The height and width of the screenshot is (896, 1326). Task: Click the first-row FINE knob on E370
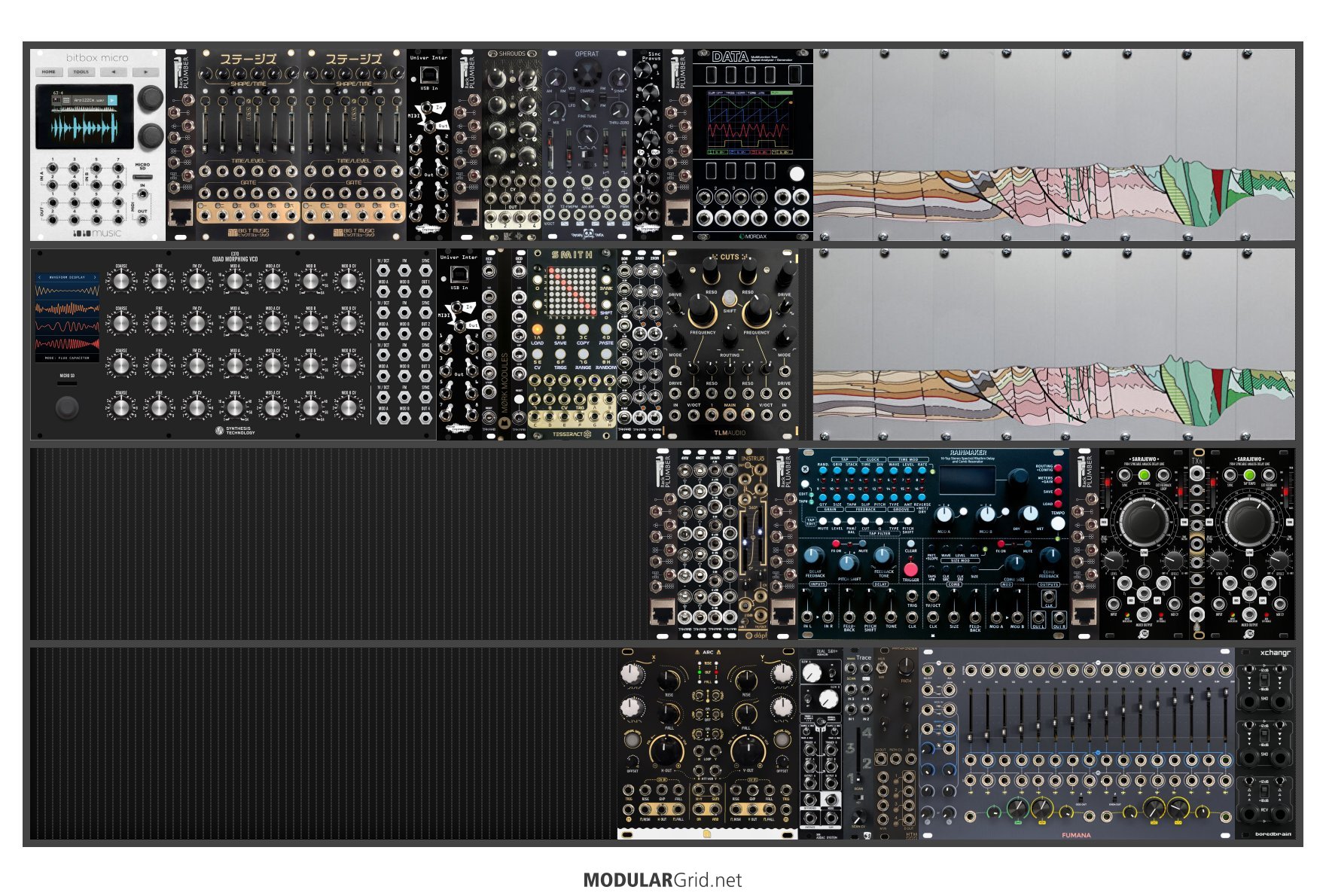click(x=159, y=282)
